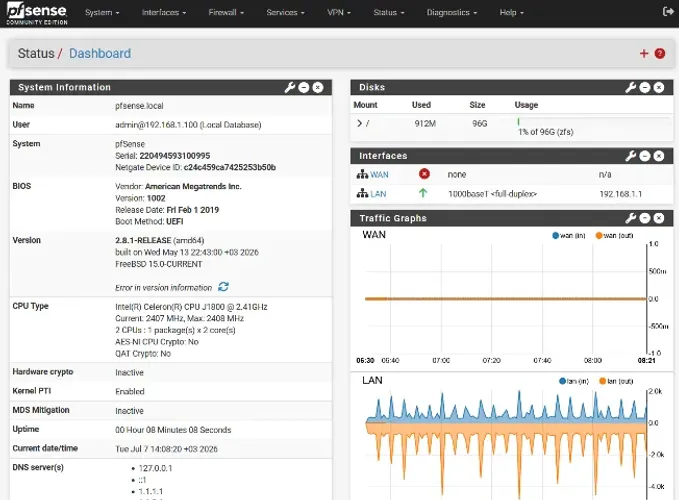The image size is (679, 500).
Task: Refresh version information check icon
Action: click(x=223, y=287)
